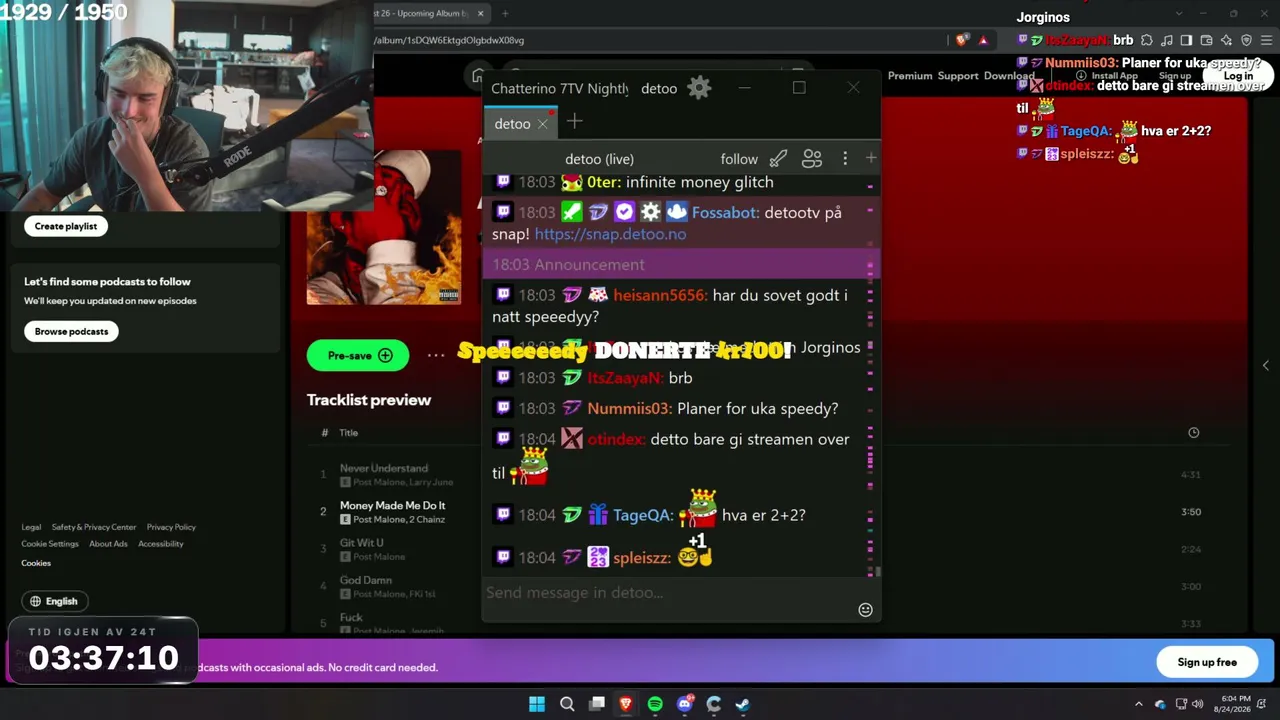This screenshot has height=720, width=1280.
Task: Click username Fossabot in chat
Action: pos(726,212)
